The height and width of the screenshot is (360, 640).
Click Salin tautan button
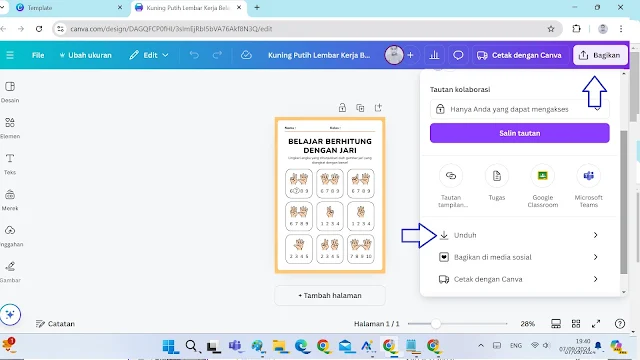pyautogui.click(x=519, y=133)
